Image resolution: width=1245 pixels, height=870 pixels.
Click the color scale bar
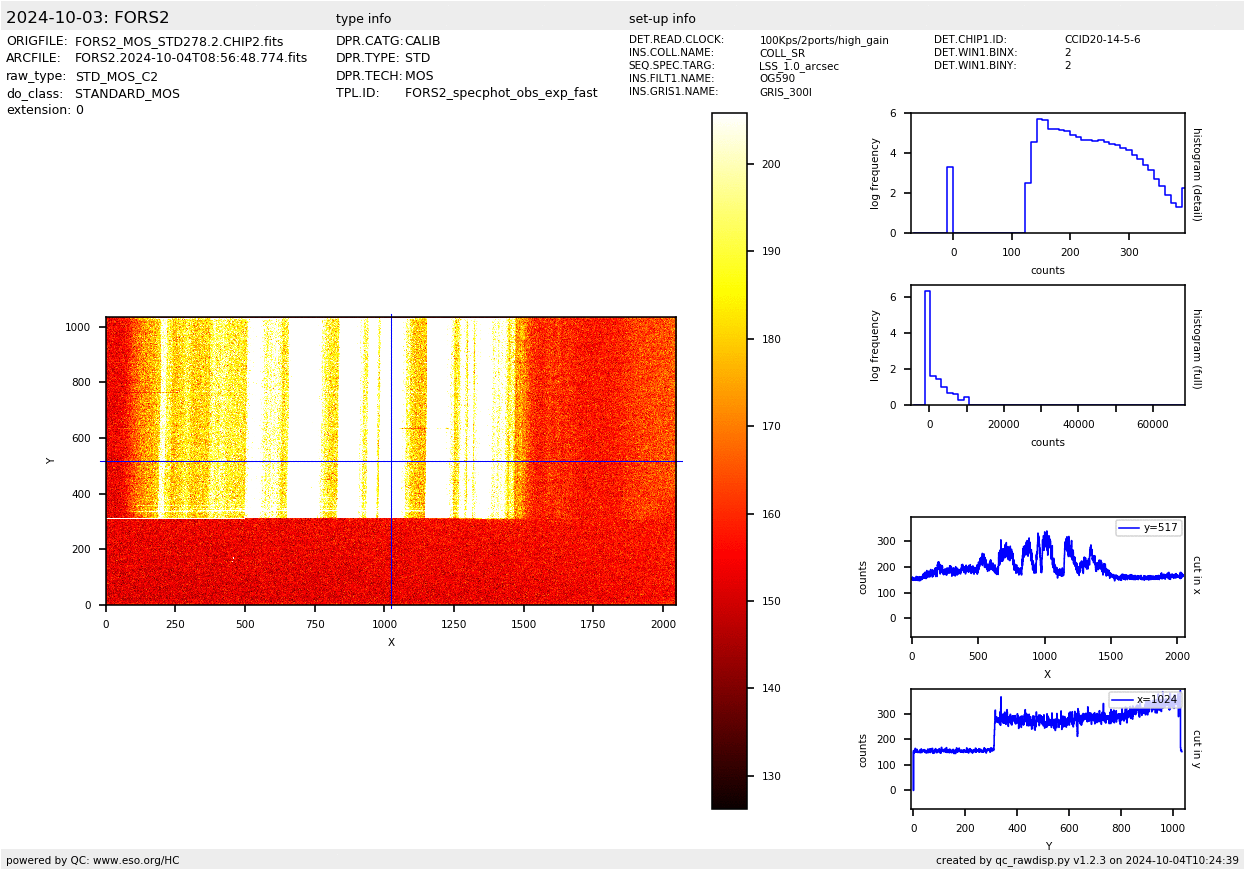[x=729, y=460]
